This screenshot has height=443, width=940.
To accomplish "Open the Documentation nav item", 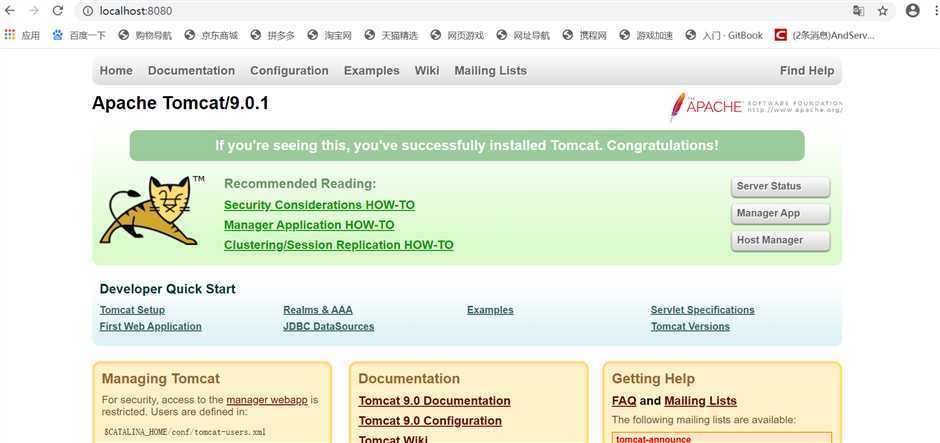I will (x=191, y=71).
